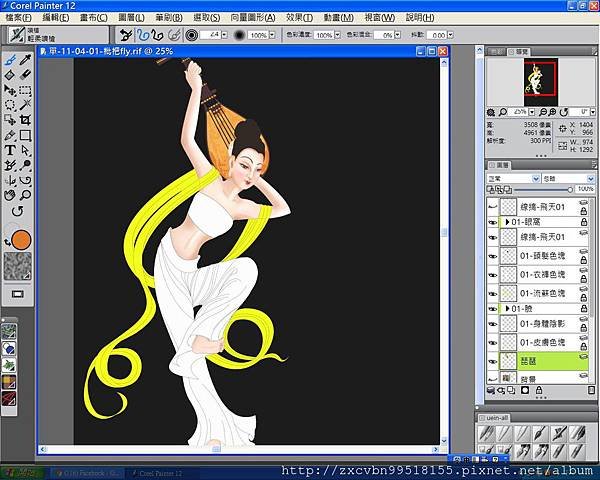Expand the 01-眼窩 layer group
The height and width of the screenshot is (480, 600).
coord(507,222)
